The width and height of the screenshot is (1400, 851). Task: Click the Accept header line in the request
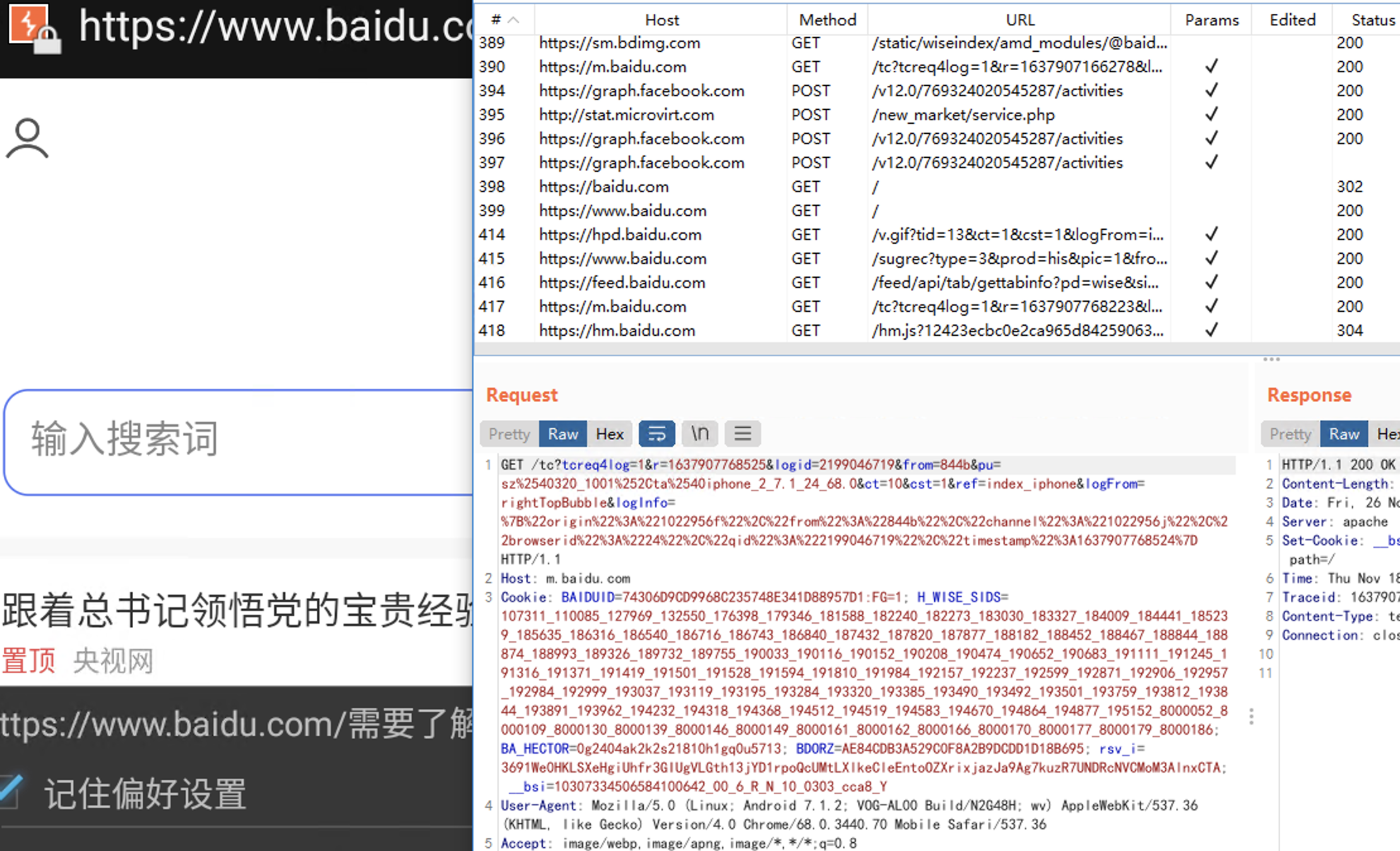[x=679, y=843]
